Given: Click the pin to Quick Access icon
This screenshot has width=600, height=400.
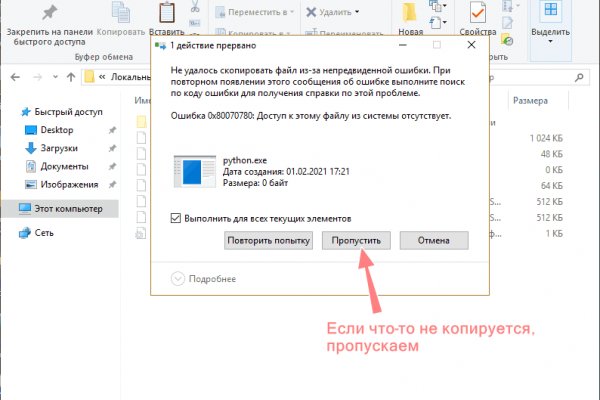Looking at the screenshot, I should pyautogui.click(x=48, y=12).
